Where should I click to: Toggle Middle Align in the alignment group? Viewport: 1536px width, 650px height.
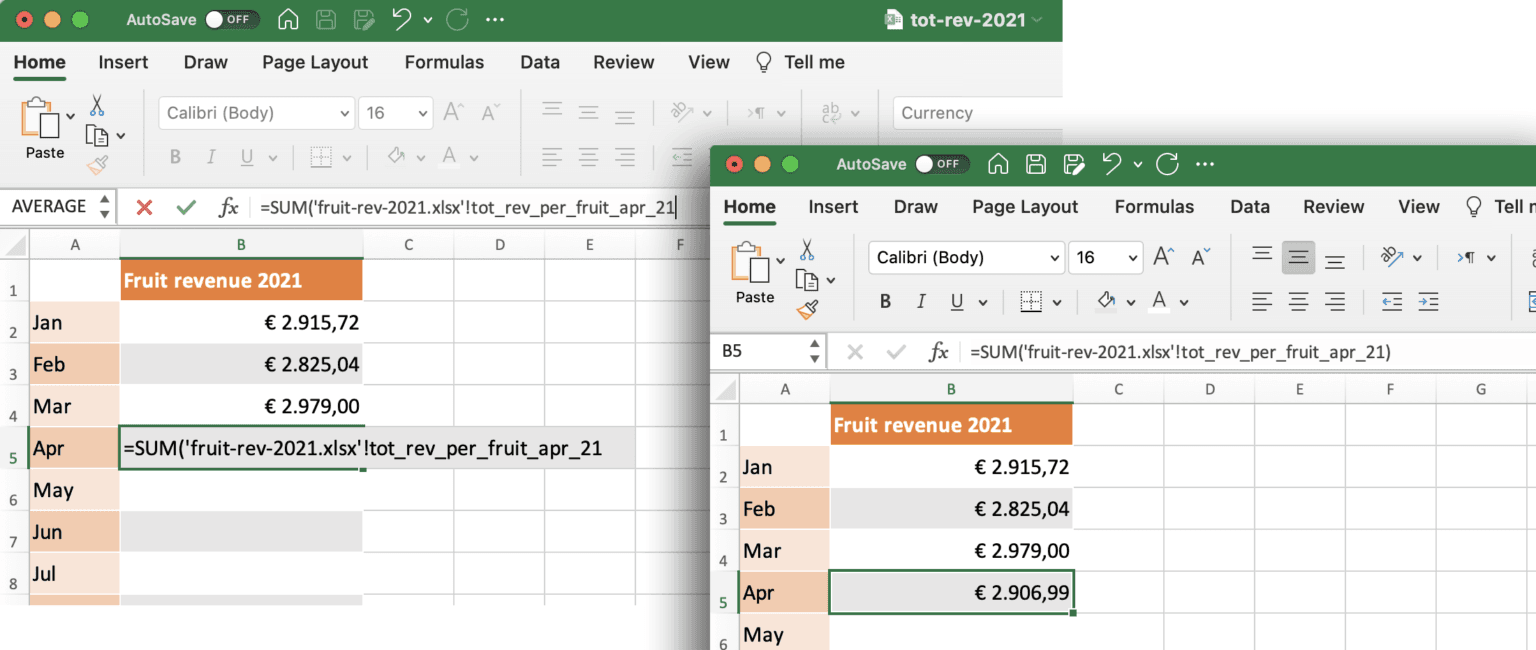(1298, 257)
